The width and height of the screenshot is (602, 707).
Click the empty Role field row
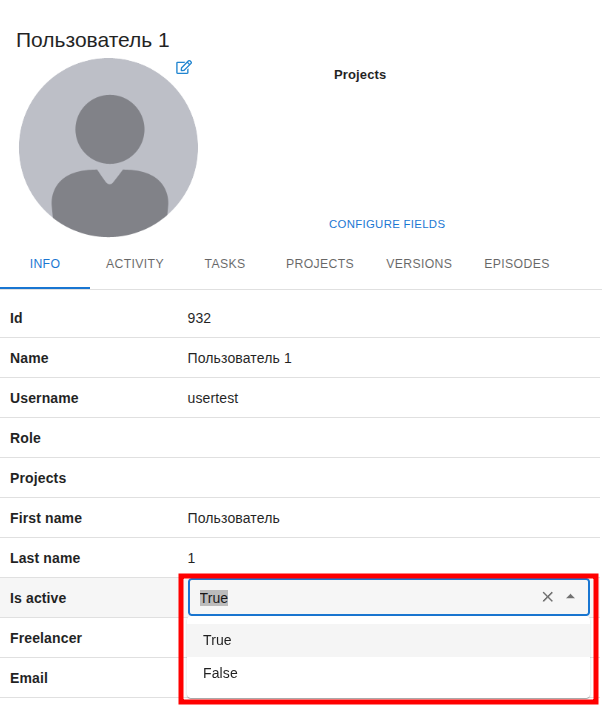(x=300, y=438)
